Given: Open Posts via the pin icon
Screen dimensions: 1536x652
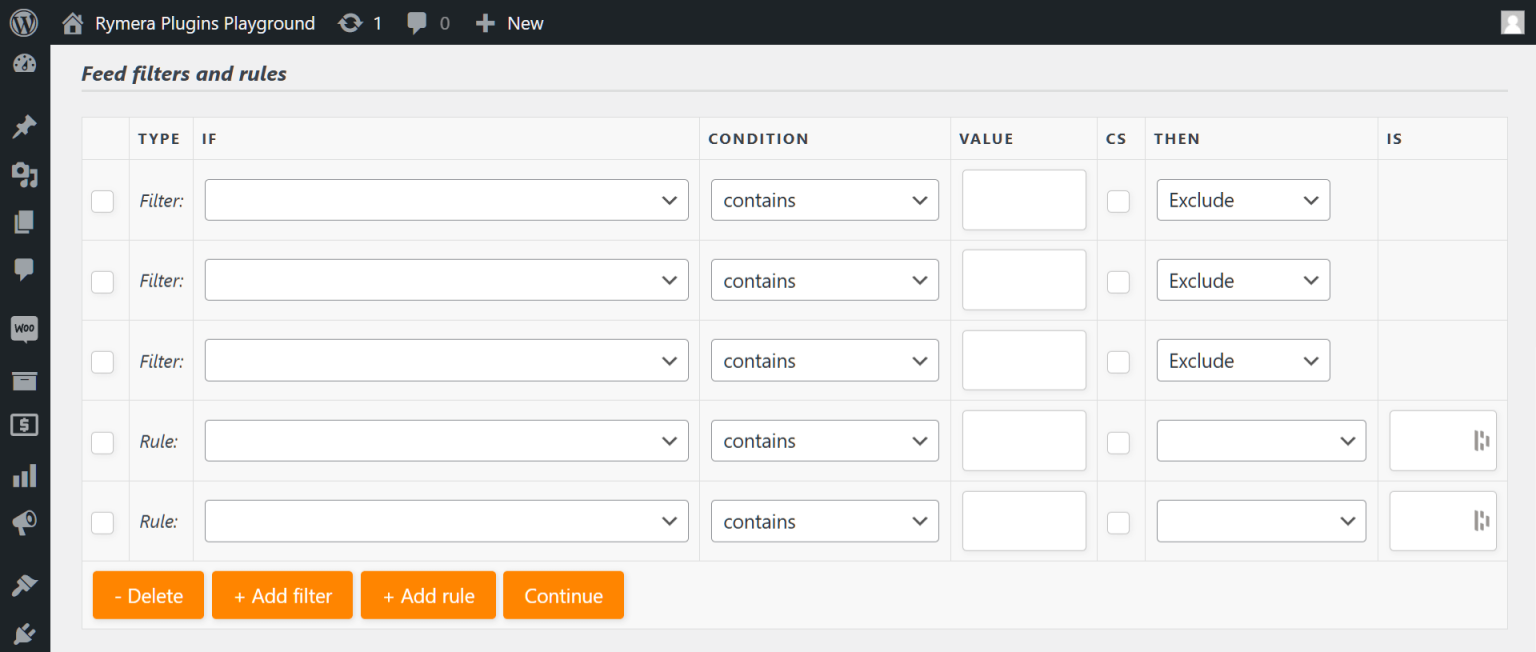Looking at the screenshot, I should point(23,126).
